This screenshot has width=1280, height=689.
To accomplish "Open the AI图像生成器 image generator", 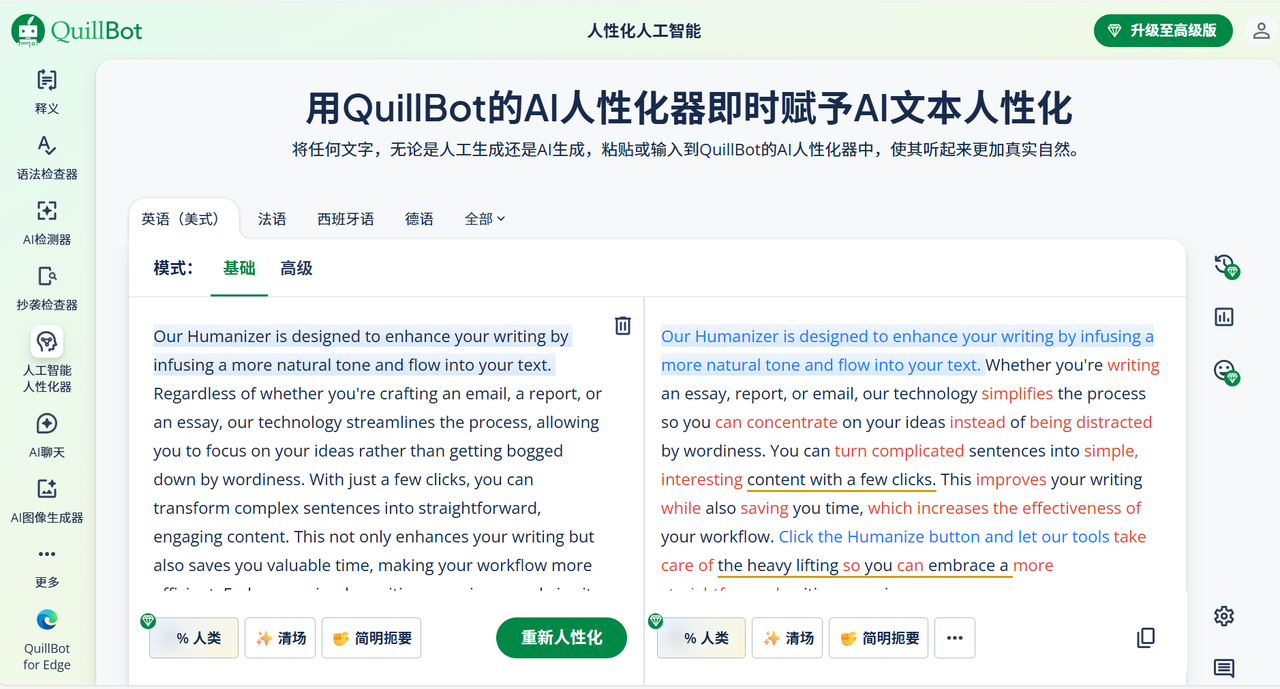I will [47, 501].
